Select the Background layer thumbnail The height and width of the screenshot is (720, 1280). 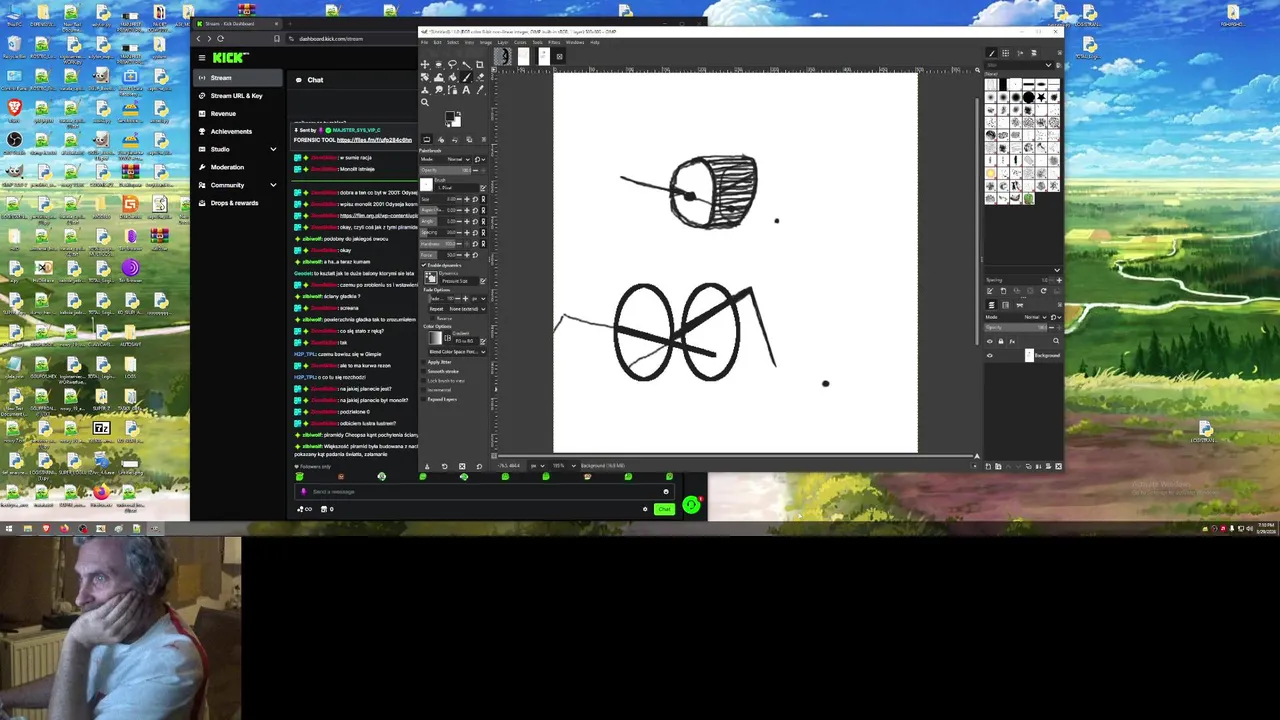[1029, 355]
